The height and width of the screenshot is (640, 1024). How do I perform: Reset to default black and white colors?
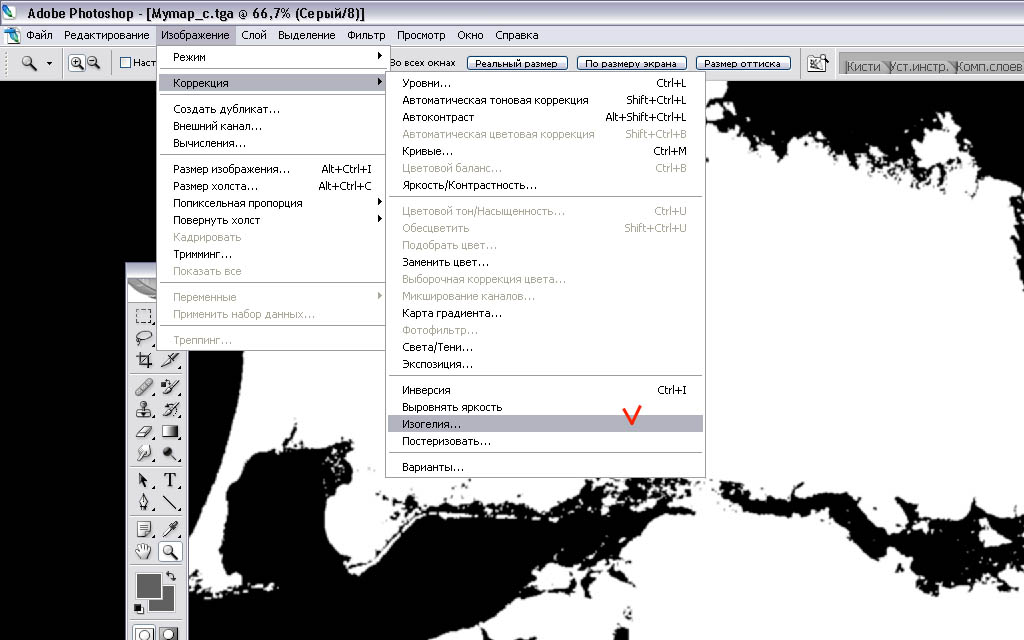click(139, 609)
